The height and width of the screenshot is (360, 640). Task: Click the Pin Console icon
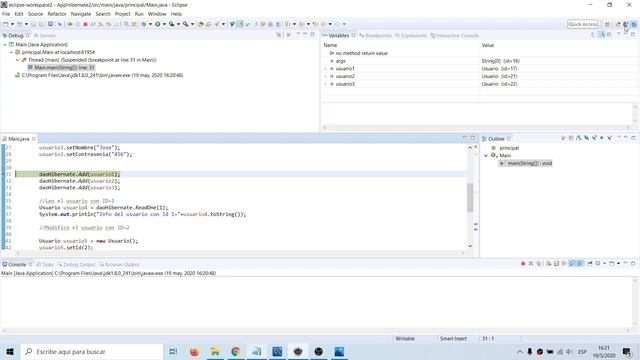coord(590,264)
